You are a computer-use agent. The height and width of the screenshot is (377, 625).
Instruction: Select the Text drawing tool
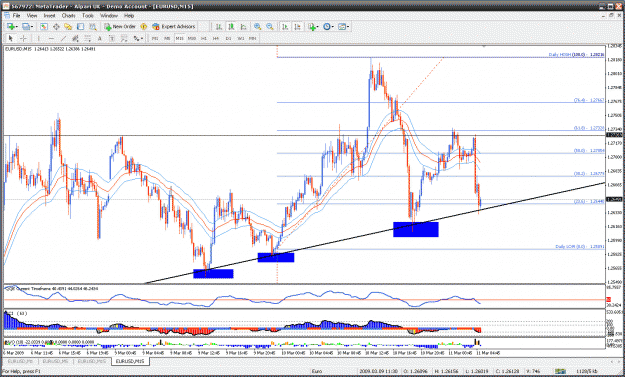(100, 38)
